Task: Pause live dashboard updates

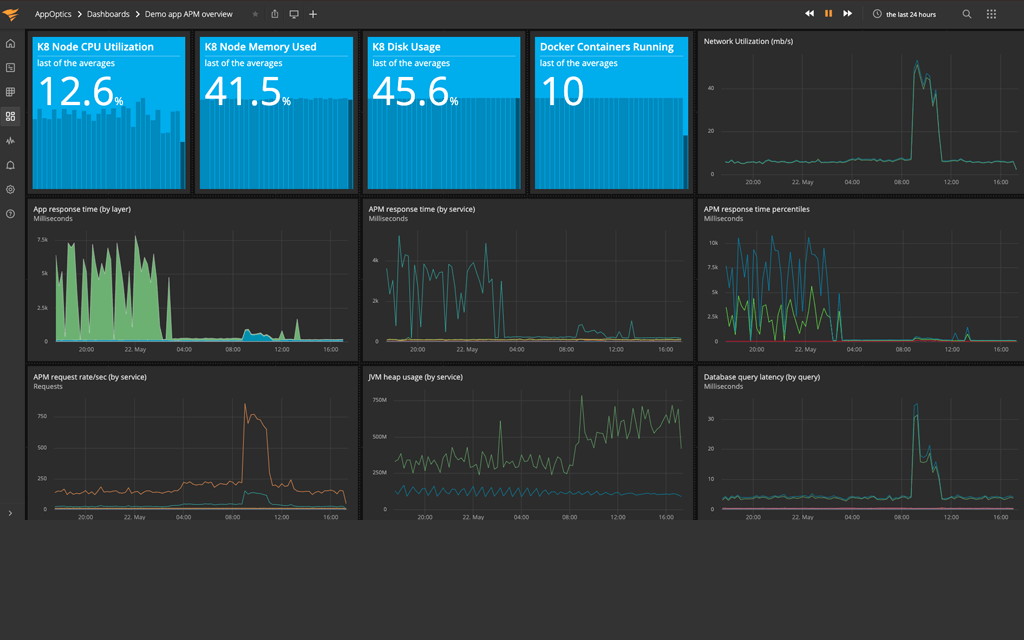Action: (828, 14)
